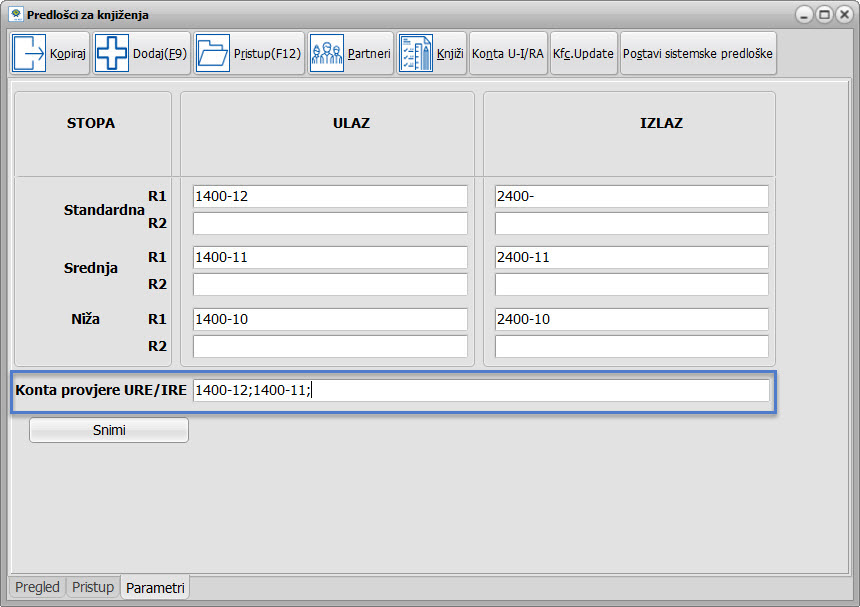860x607 pixels.
Task: Click the Konta provjere URE/IRE label
Action: [101, 390]
